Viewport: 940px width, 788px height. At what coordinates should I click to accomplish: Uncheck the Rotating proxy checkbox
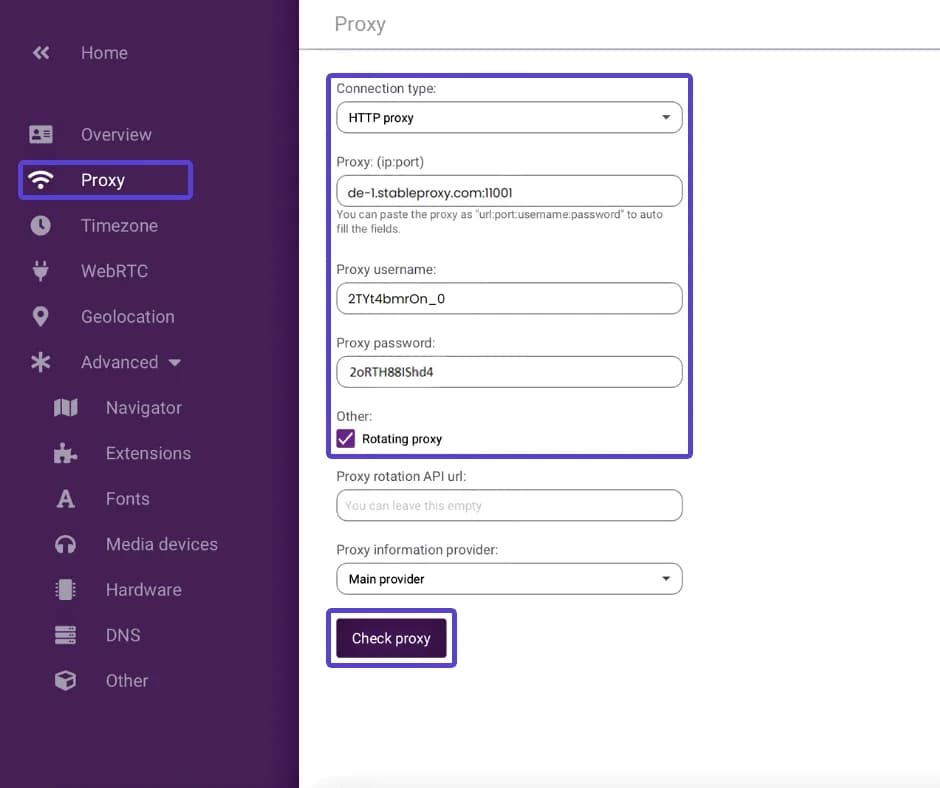346,438
